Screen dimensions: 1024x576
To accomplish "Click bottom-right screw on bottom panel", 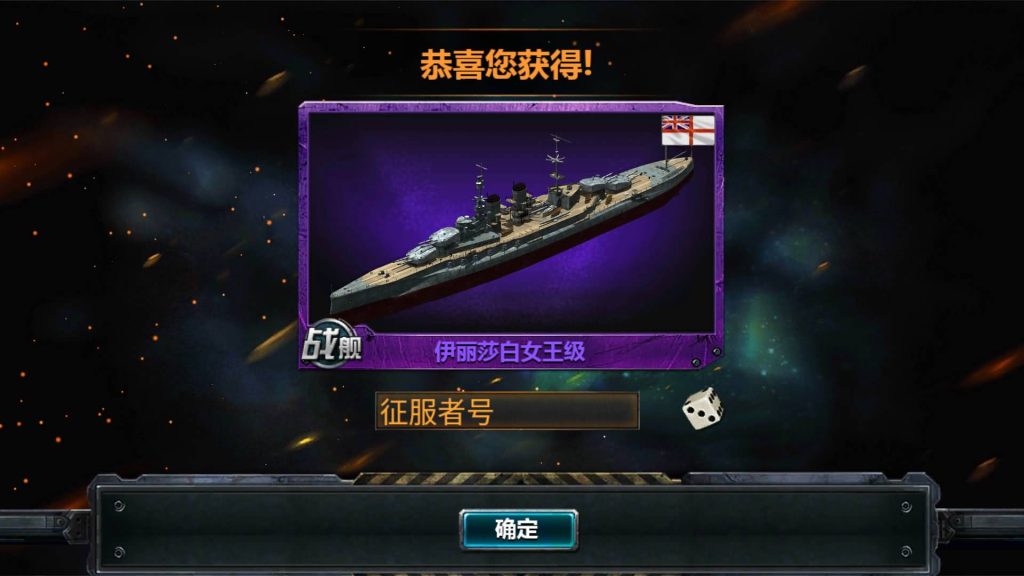I will pos(906,552).
